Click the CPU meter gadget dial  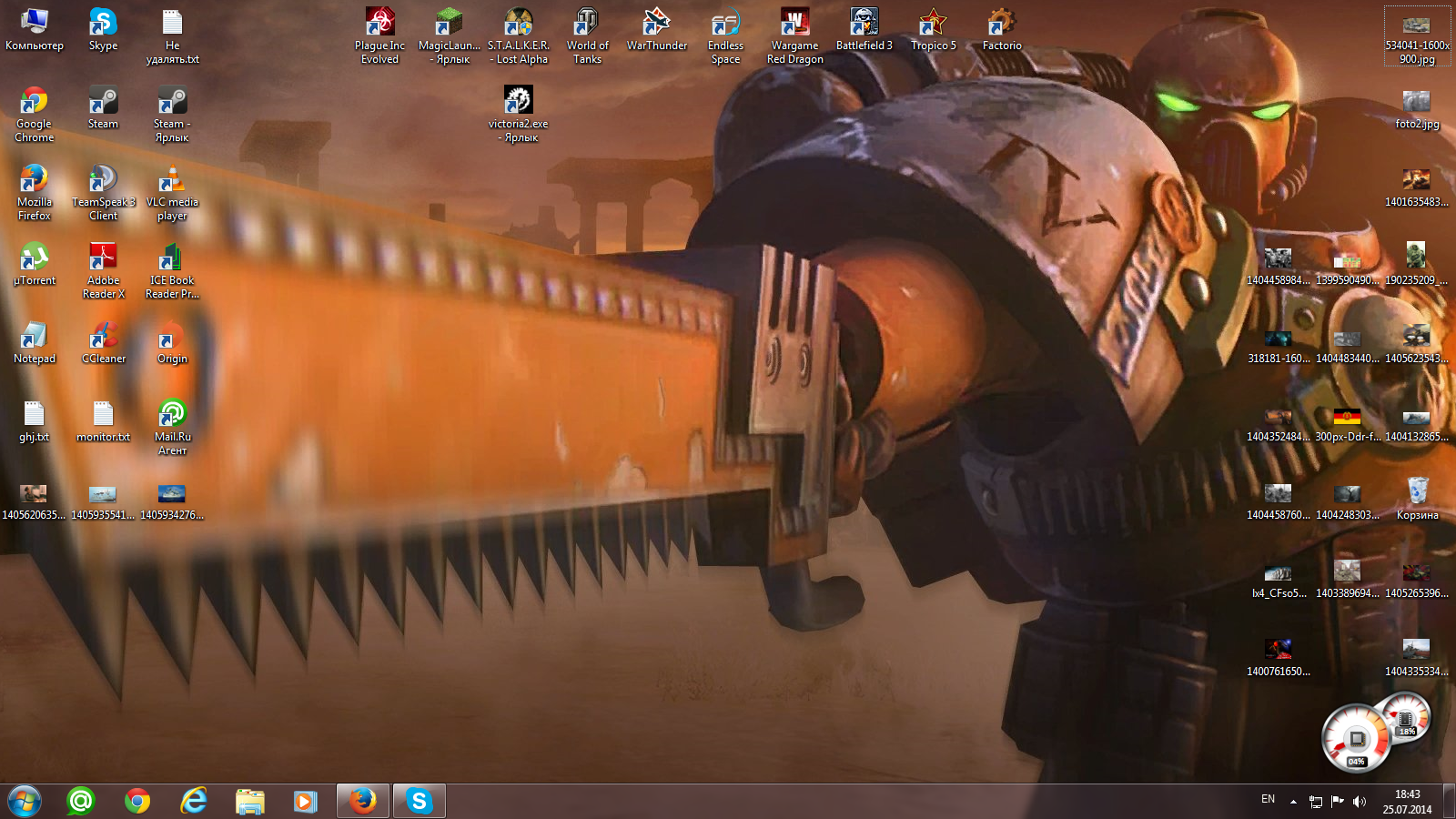pos(1357,738)
